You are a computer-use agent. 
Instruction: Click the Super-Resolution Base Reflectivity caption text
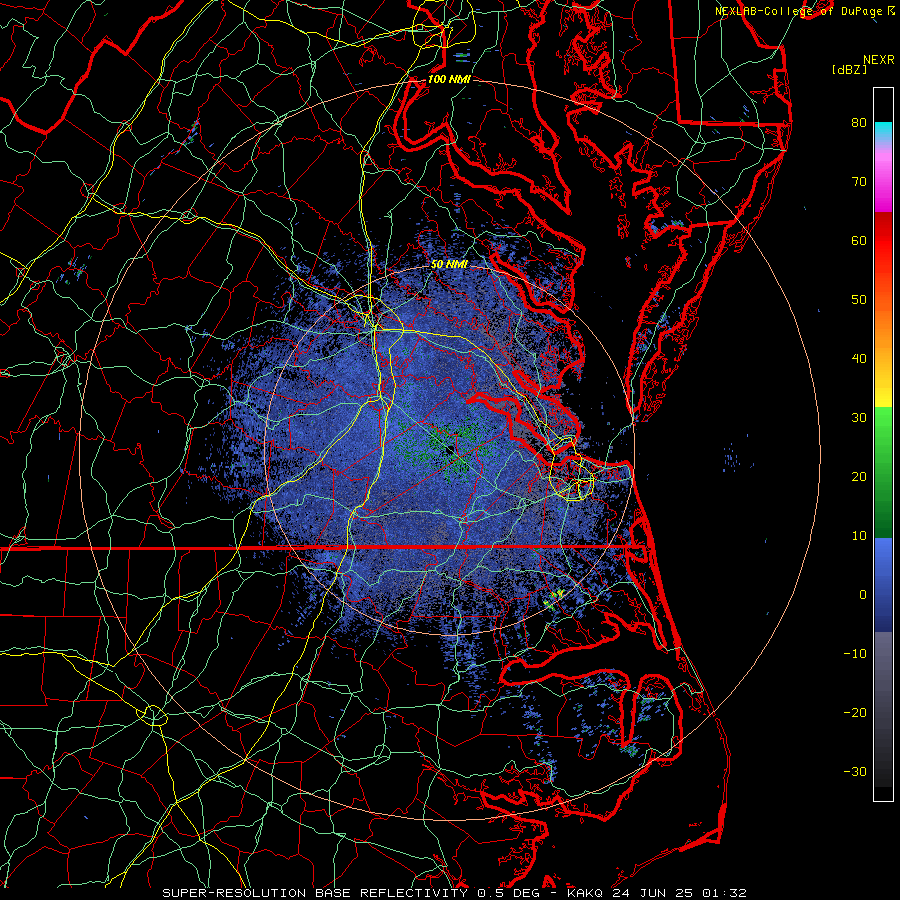[455, 893]
